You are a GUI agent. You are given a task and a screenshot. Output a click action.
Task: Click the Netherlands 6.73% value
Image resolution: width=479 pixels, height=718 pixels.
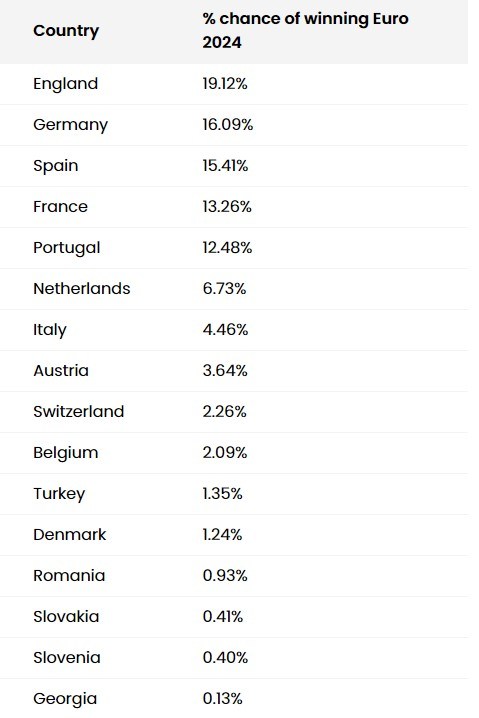(224, 288)
